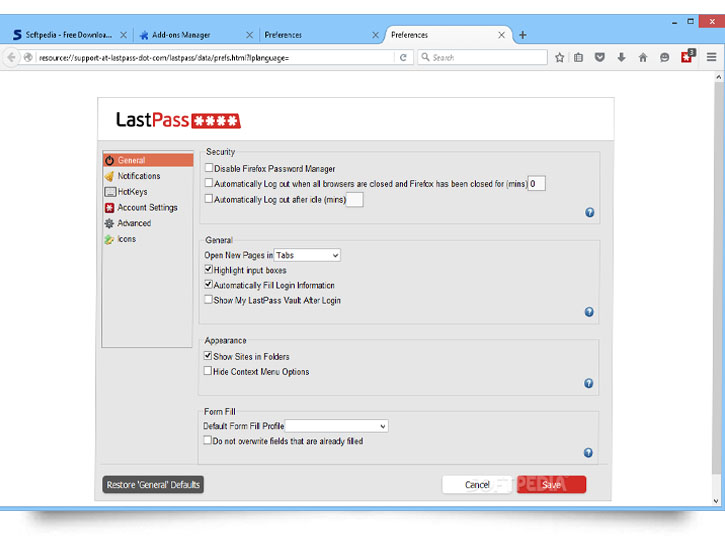Click the site identity globe icon
This screenshot has width=725, height=536.
pos(28,57)
